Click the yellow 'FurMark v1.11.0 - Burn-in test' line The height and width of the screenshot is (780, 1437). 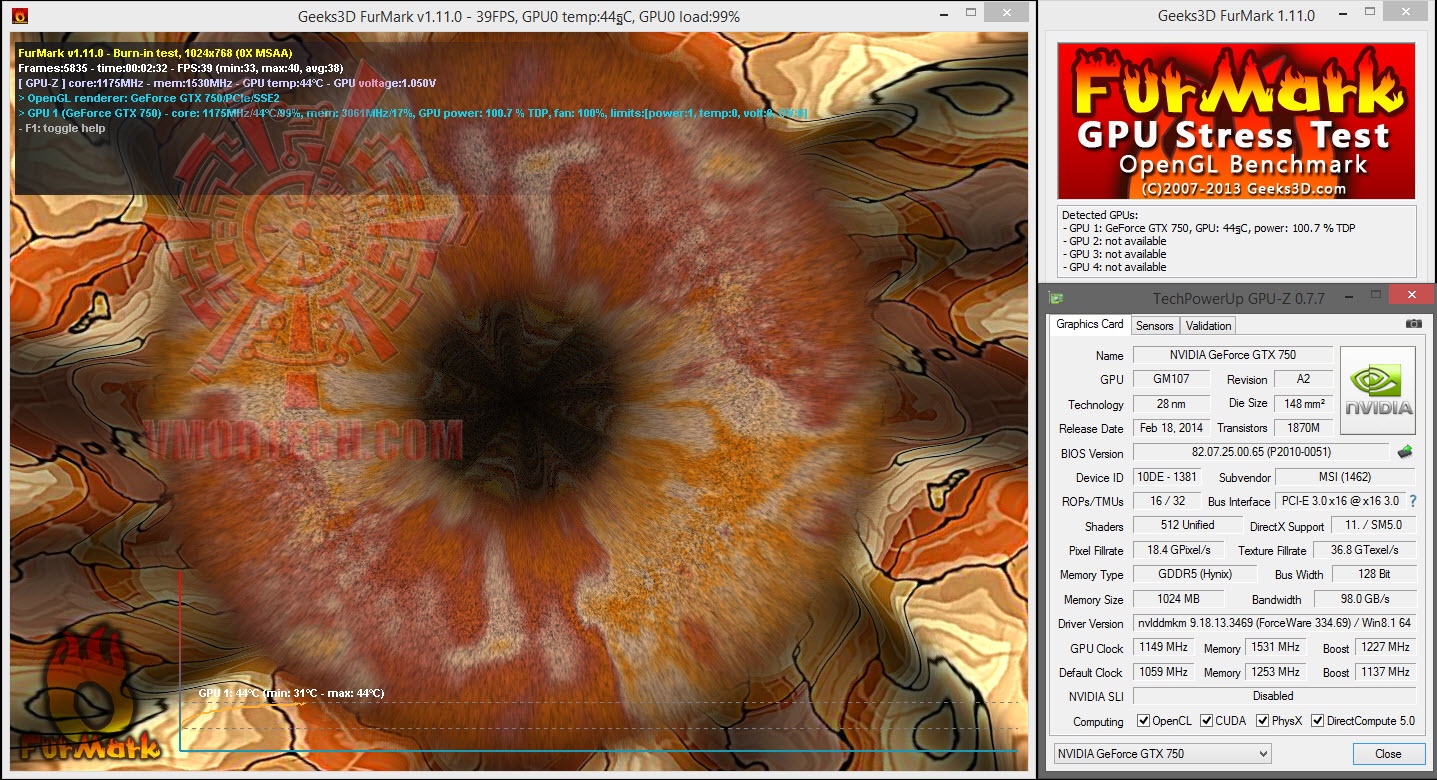click(x=156, y=52)
